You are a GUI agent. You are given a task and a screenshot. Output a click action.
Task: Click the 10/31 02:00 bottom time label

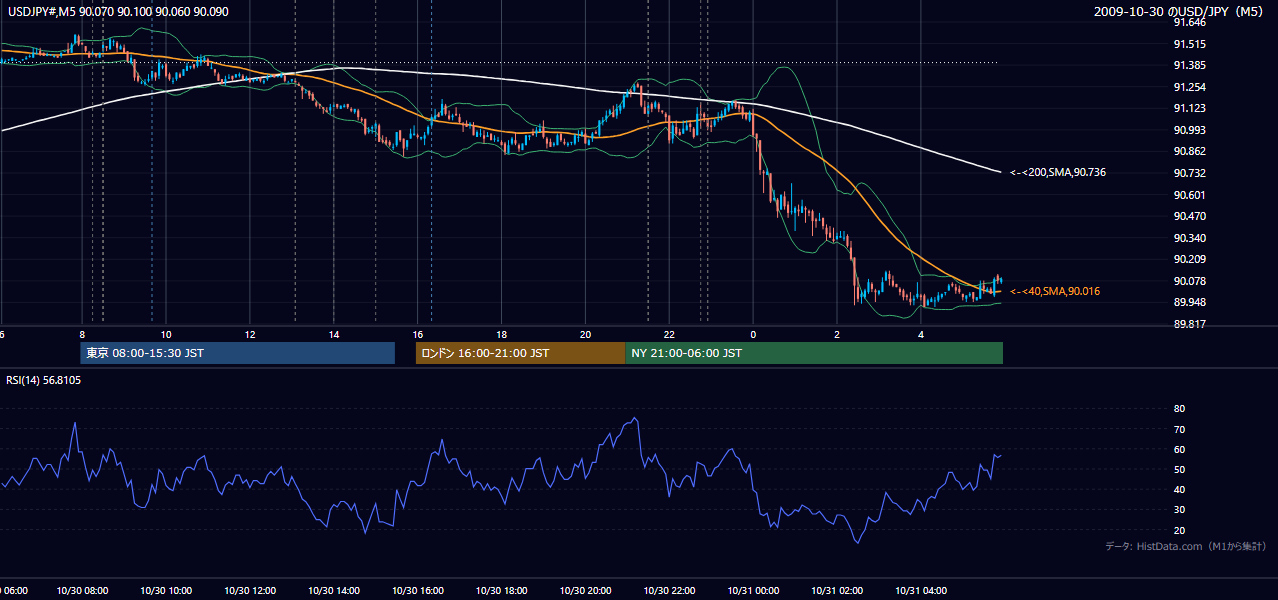click(837, 591)
